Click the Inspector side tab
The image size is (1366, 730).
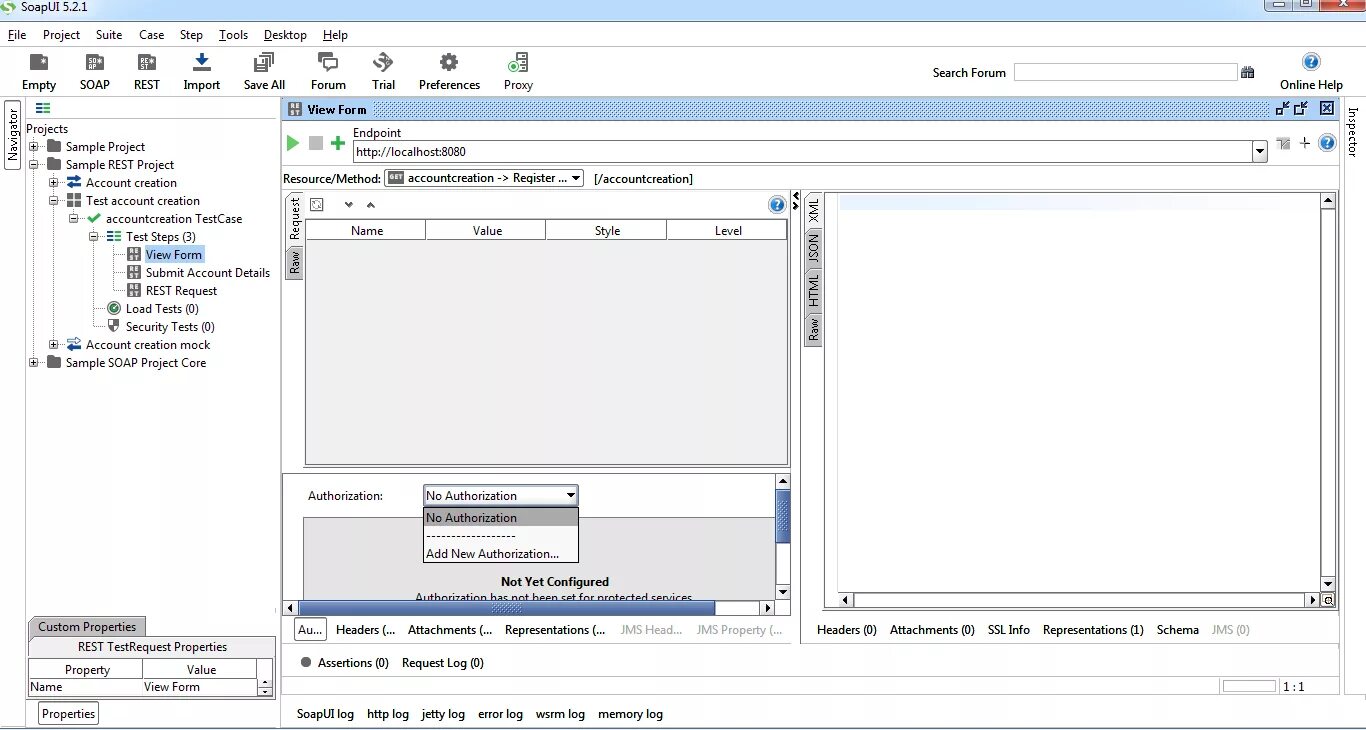(x=1353, y=131)
